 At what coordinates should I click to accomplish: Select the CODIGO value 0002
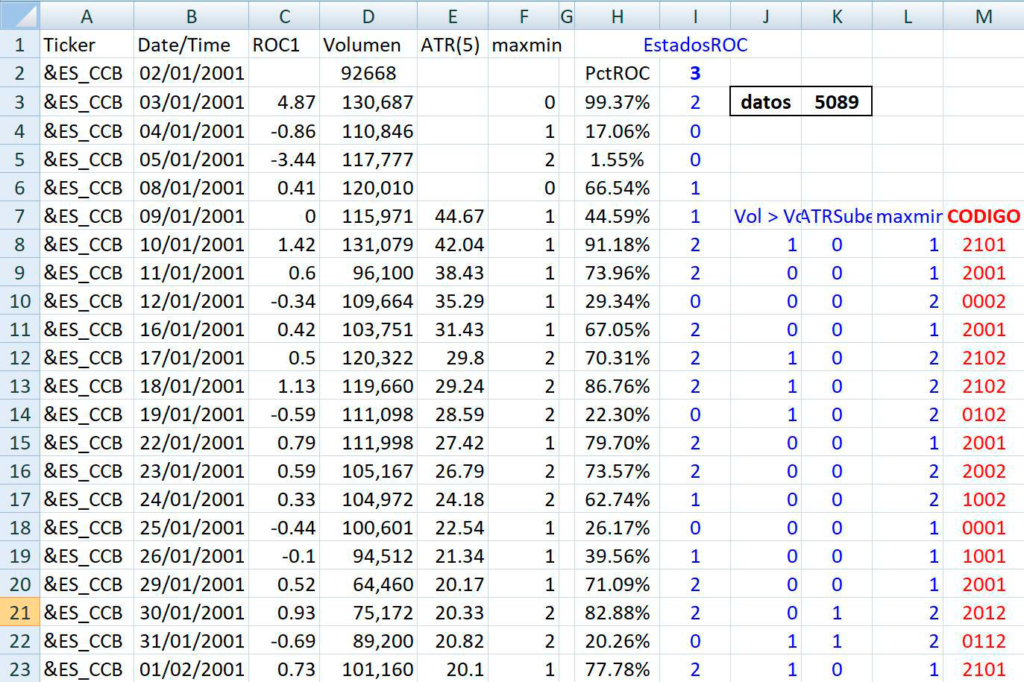click(984, 301)
